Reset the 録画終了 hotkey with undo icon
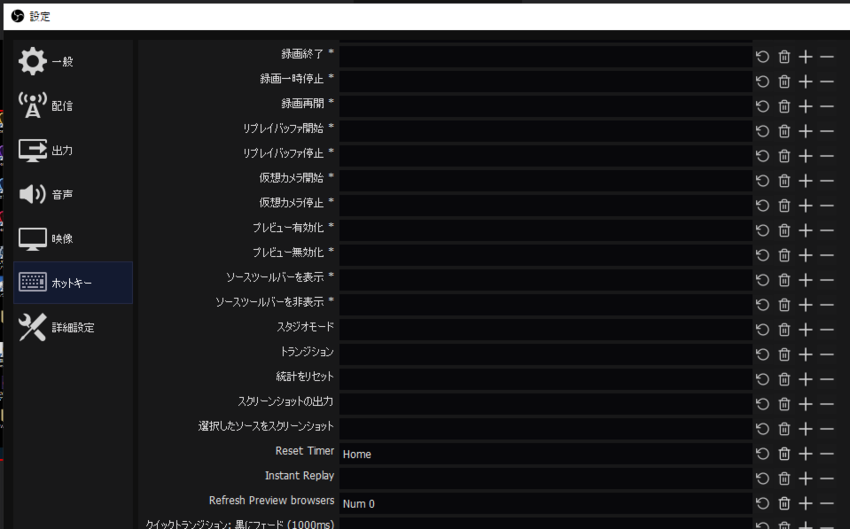This screenshot has width=850, height=529. pyautogui.click(x=763, y=56)
